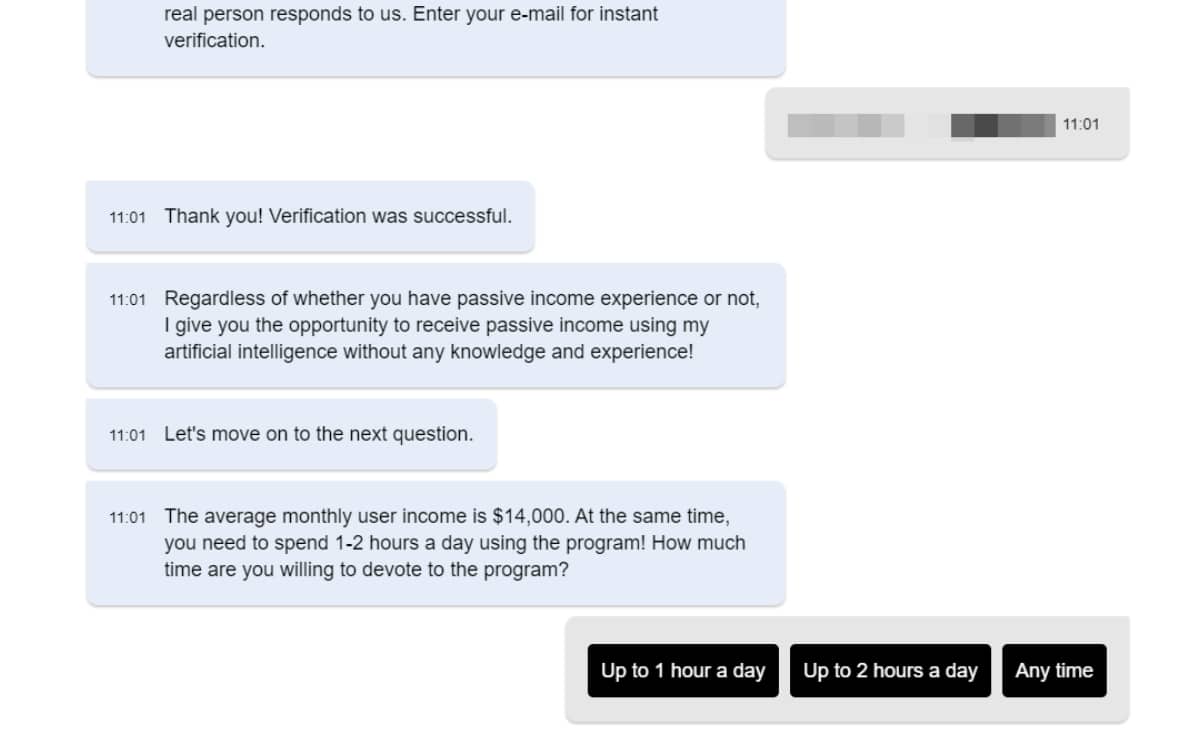Image resolution: width=1200 pixels, height=750 pixels.
Task: Click the timestamp beside the "Regardless of whether" message
Action: (x=127, y=299)
